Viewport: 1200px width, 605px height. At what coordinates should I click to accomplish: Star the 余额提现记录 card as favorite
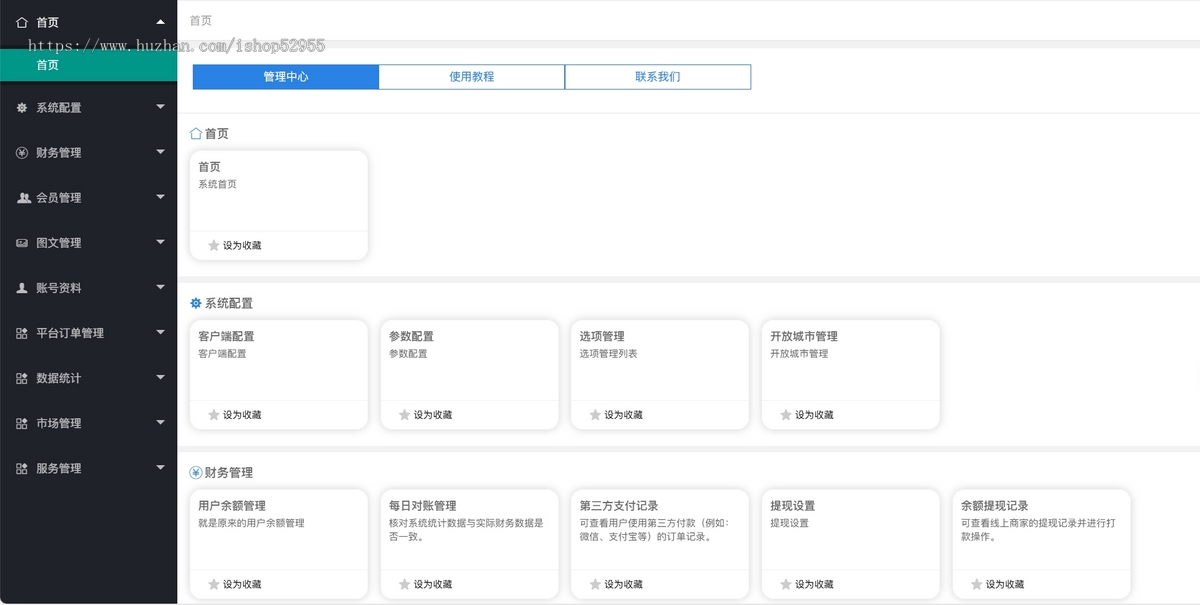(977, 584)
